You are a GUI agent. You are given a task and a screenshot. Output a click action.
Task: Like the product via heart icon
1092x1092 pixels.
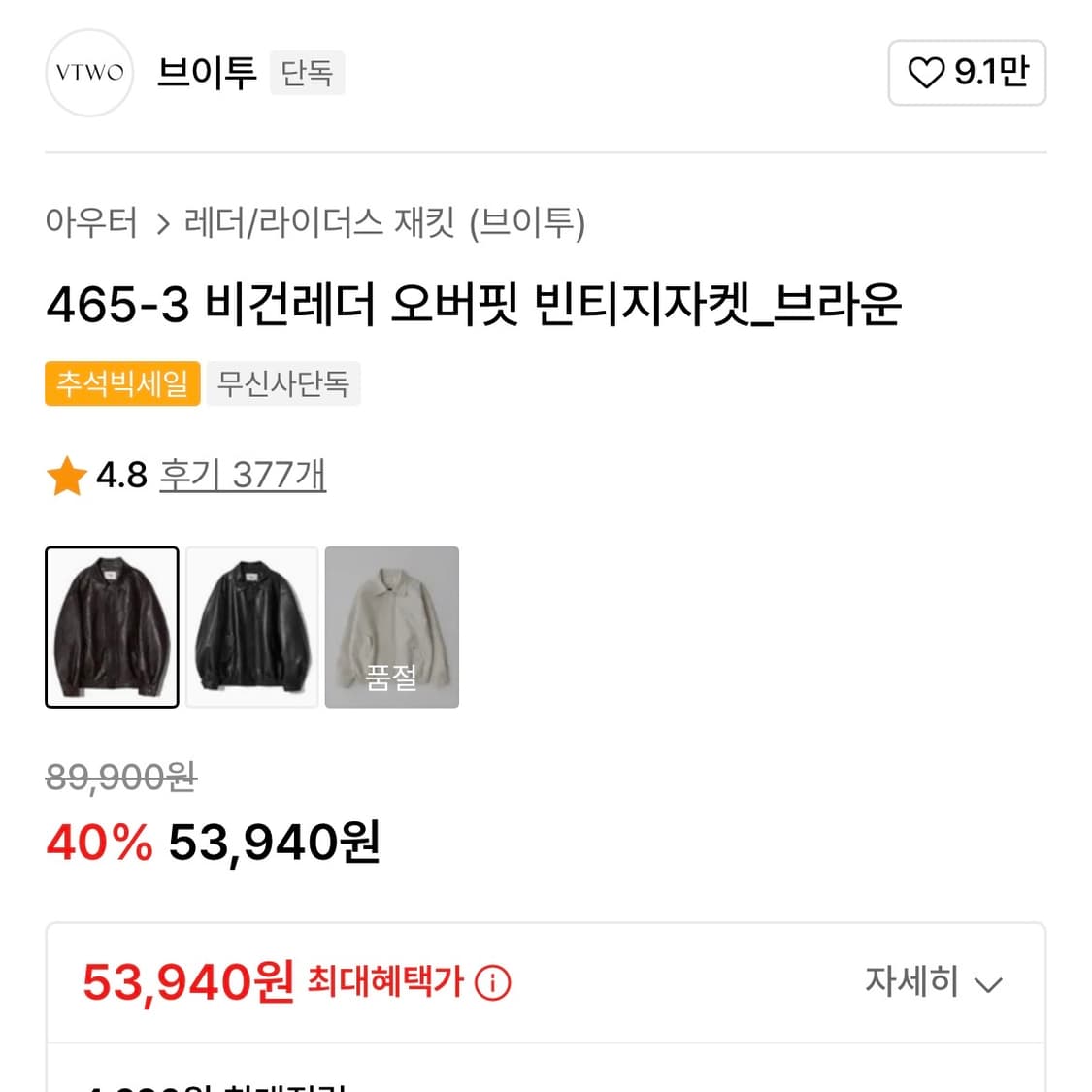(x=926, y=72)
